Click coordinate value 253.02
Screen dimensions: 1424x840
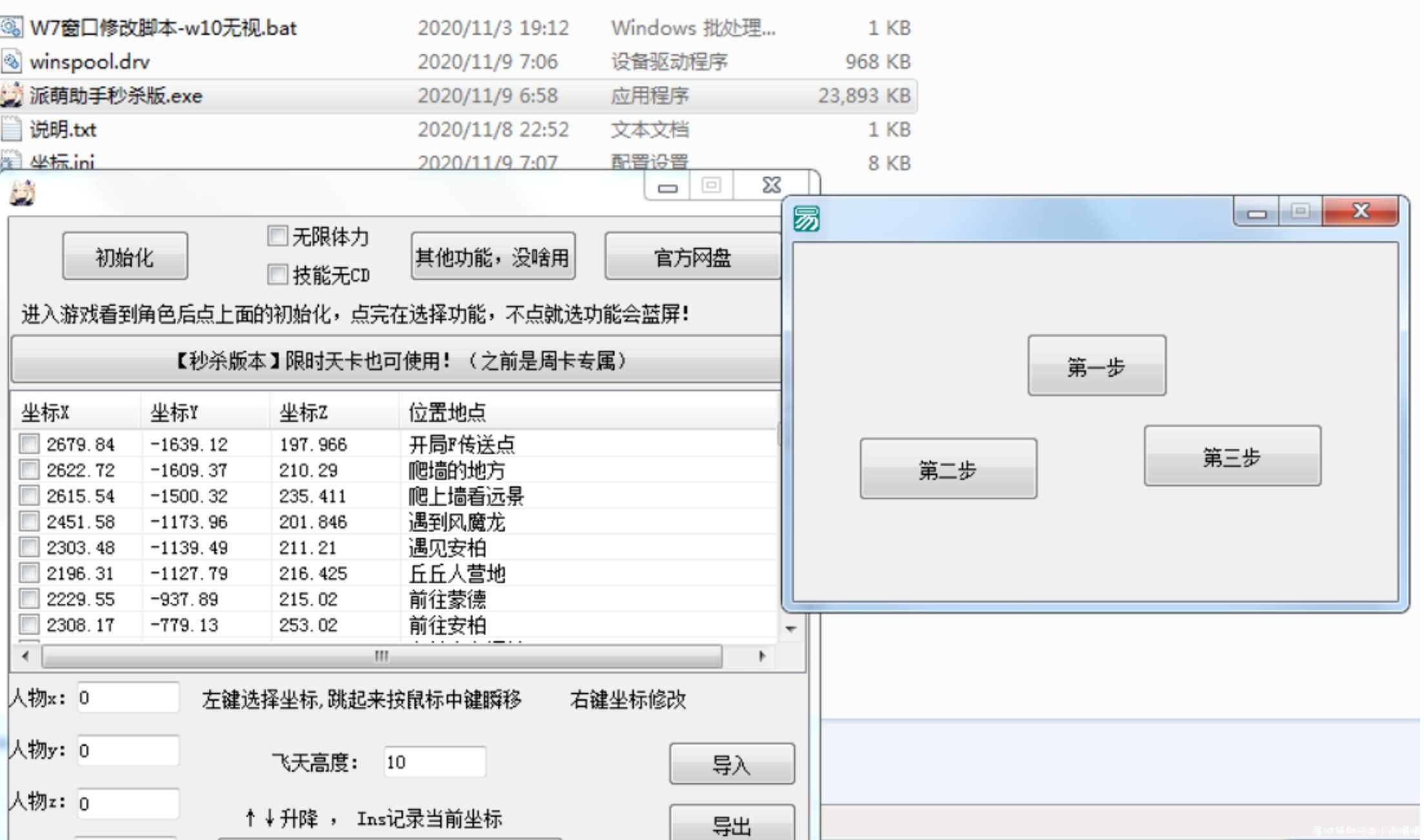[308, 625]
